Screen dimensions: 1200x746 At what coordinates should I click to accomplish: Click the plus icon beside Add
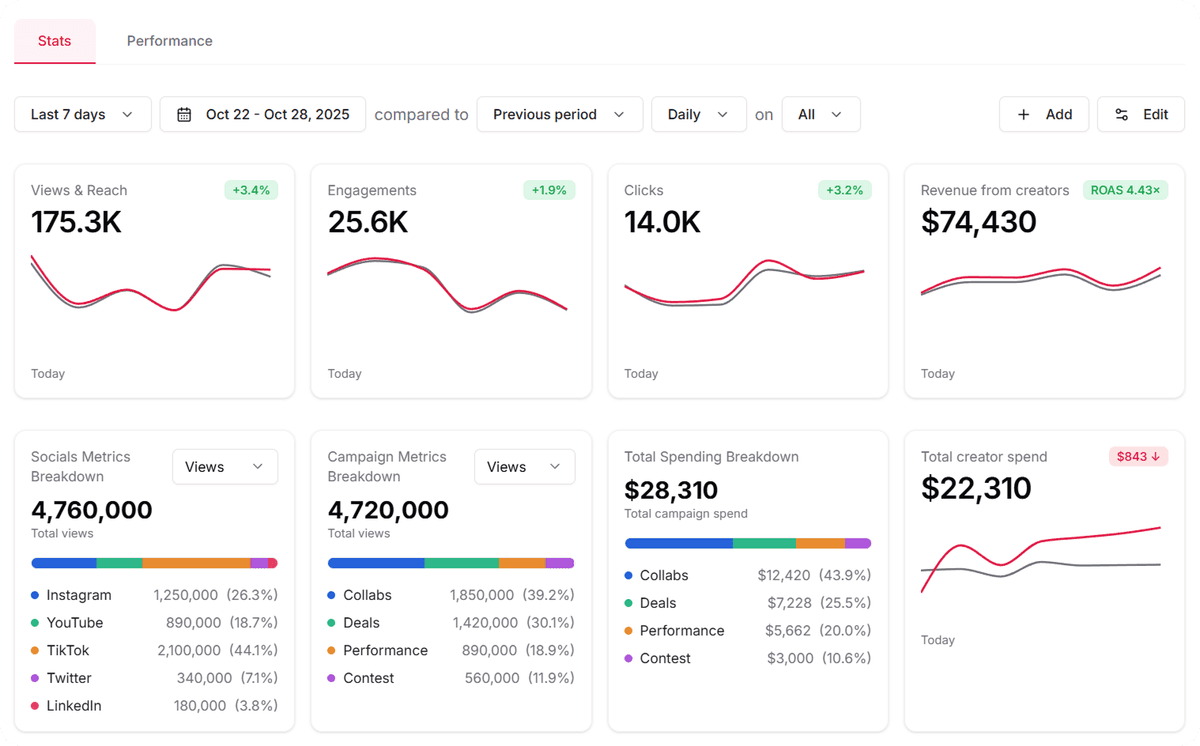point(1023,115)
